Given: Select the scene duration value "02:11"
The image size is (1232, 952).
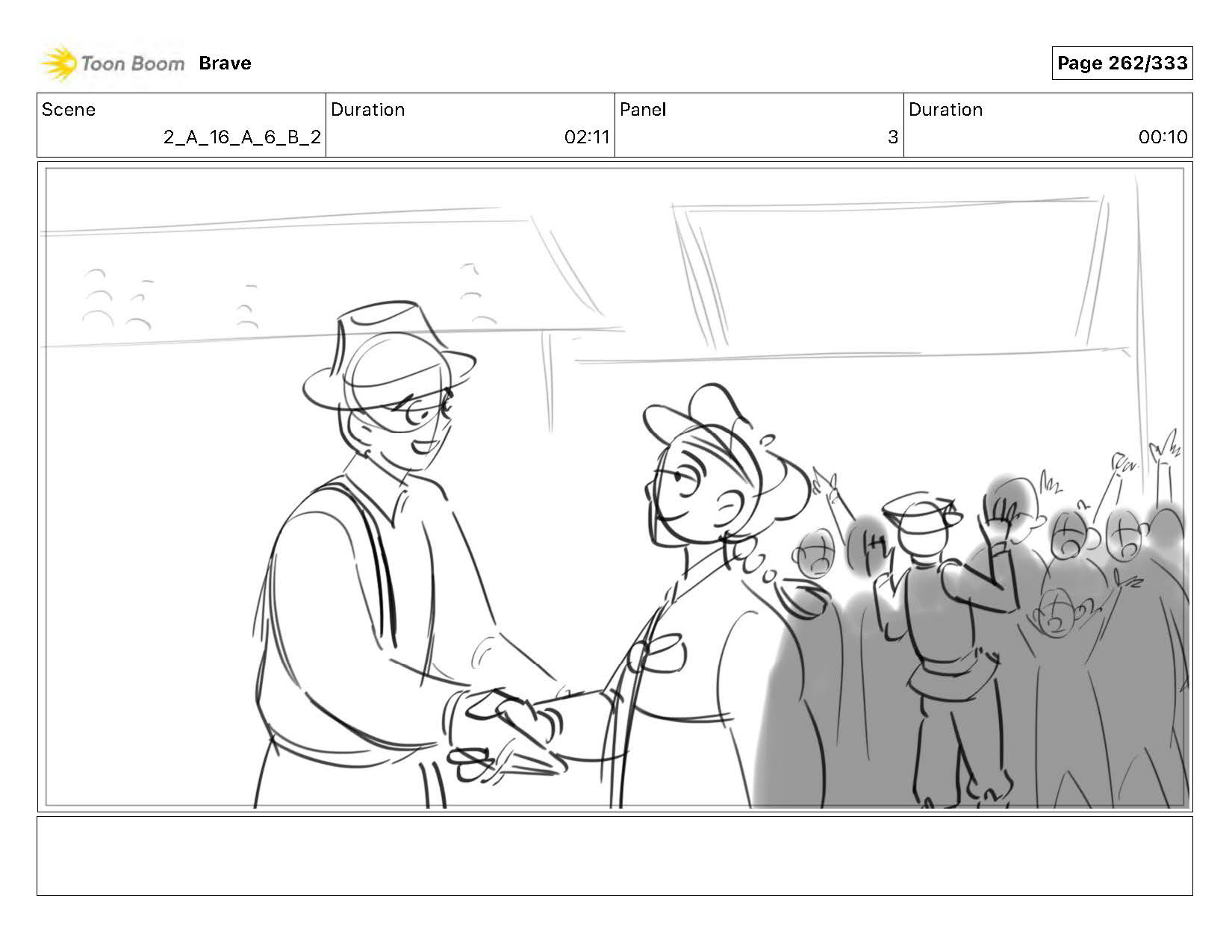Looking at the screenshot, I should (587, 137).
